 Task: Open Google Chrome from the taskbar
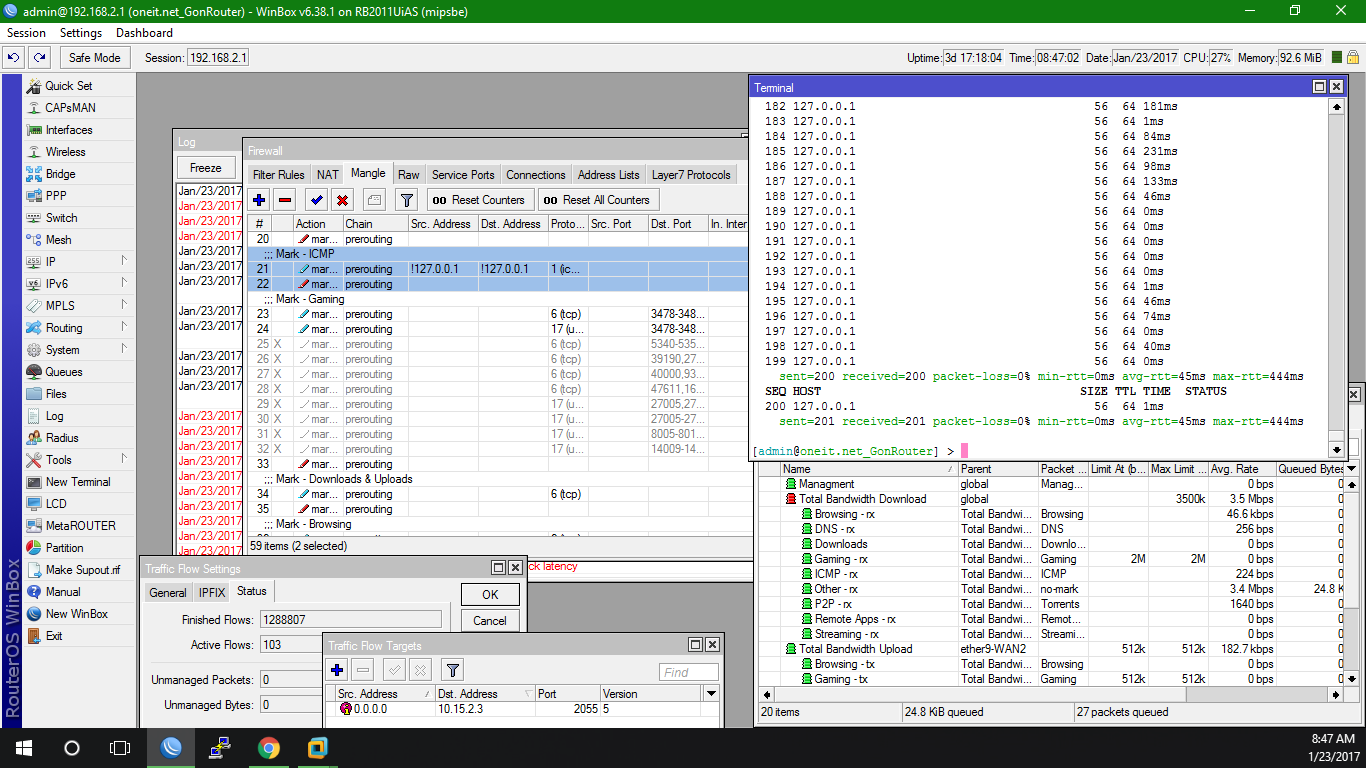(x=268, y=748)
